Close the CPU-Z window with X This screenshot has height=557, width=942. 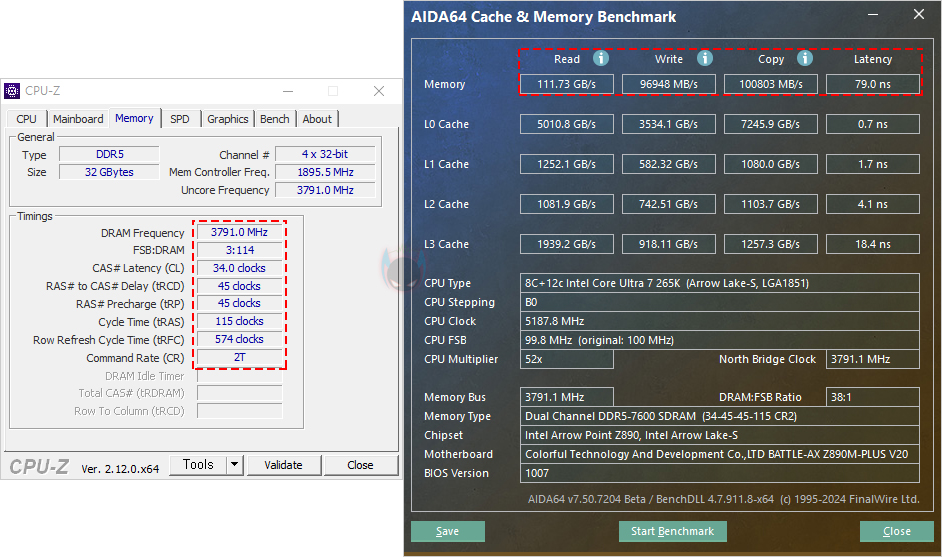click(x=378, y=91)
